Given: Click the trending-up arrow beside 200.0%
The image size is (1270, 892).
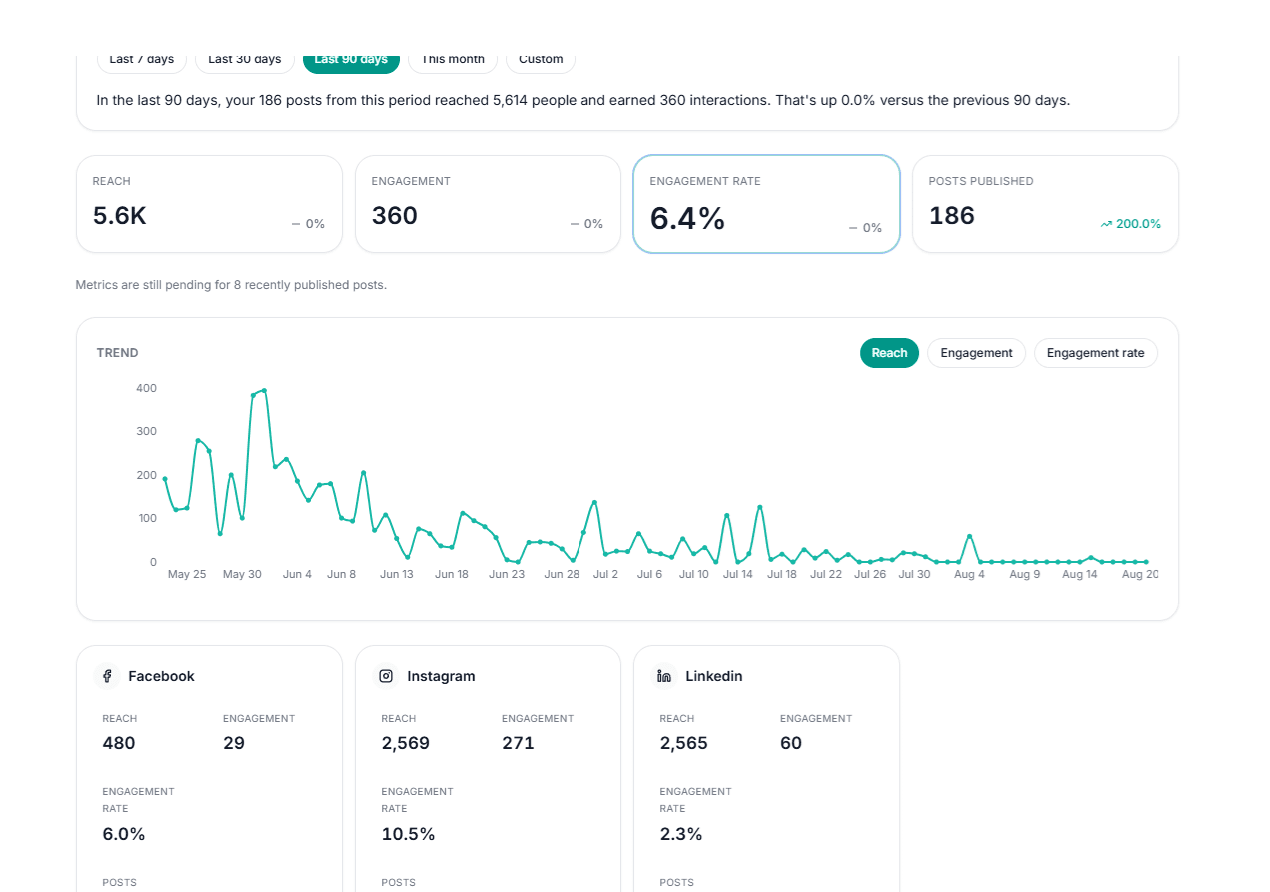Looking at the screenshot, I should [x=1106, y=225].
